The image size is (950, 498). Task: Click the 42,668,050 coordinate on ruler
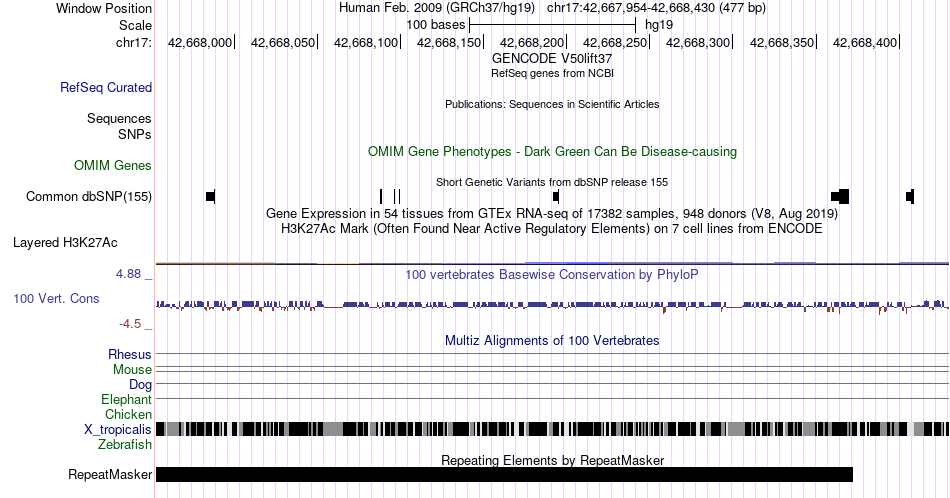tap(283, 42)
